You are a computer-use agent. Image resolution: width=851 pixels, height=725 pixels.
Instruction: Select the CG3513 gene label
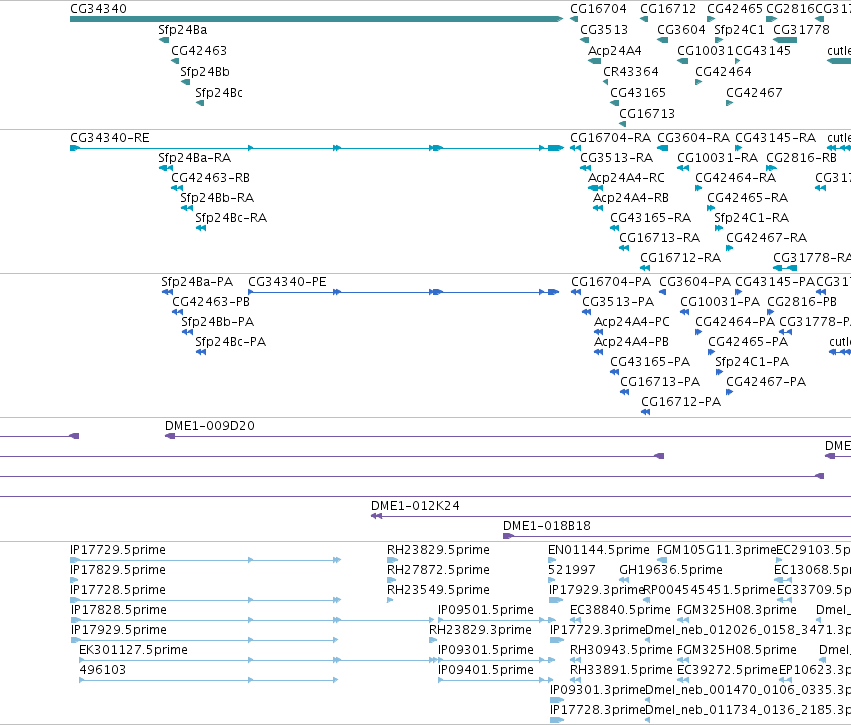(604, 30)
